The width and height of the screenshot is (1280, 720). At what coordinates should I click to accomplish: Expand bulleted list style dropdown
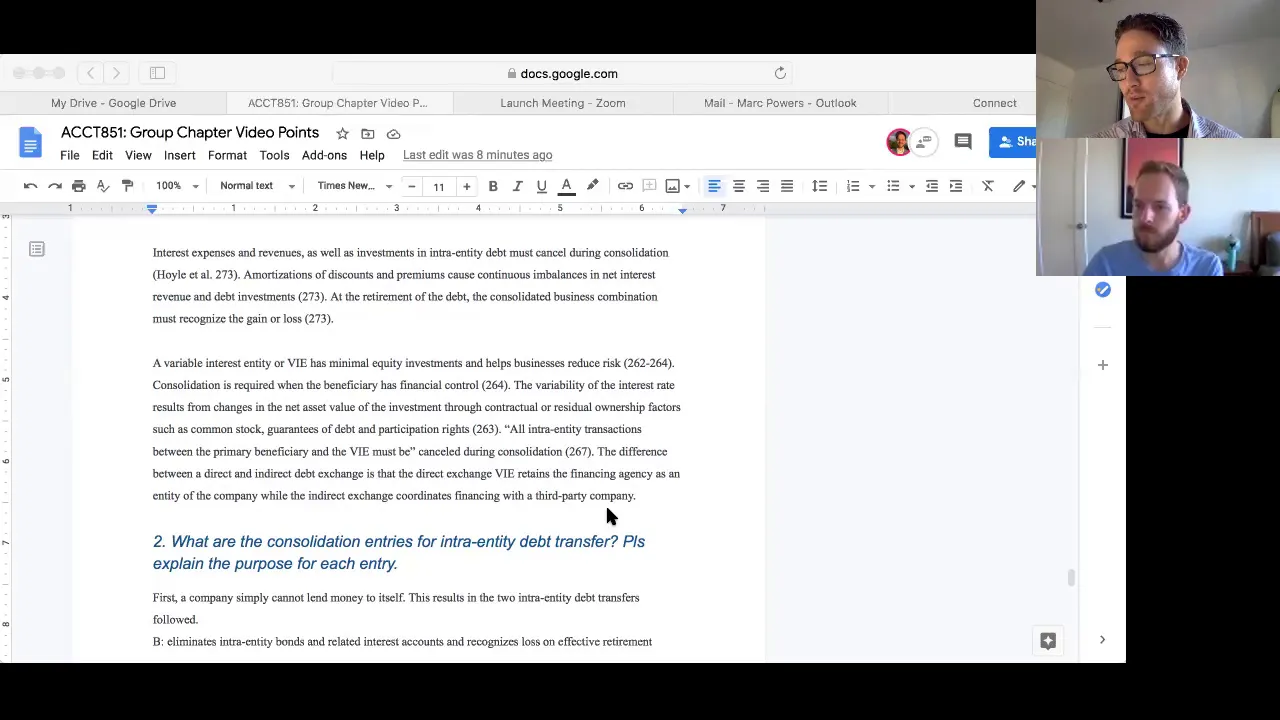911,186
